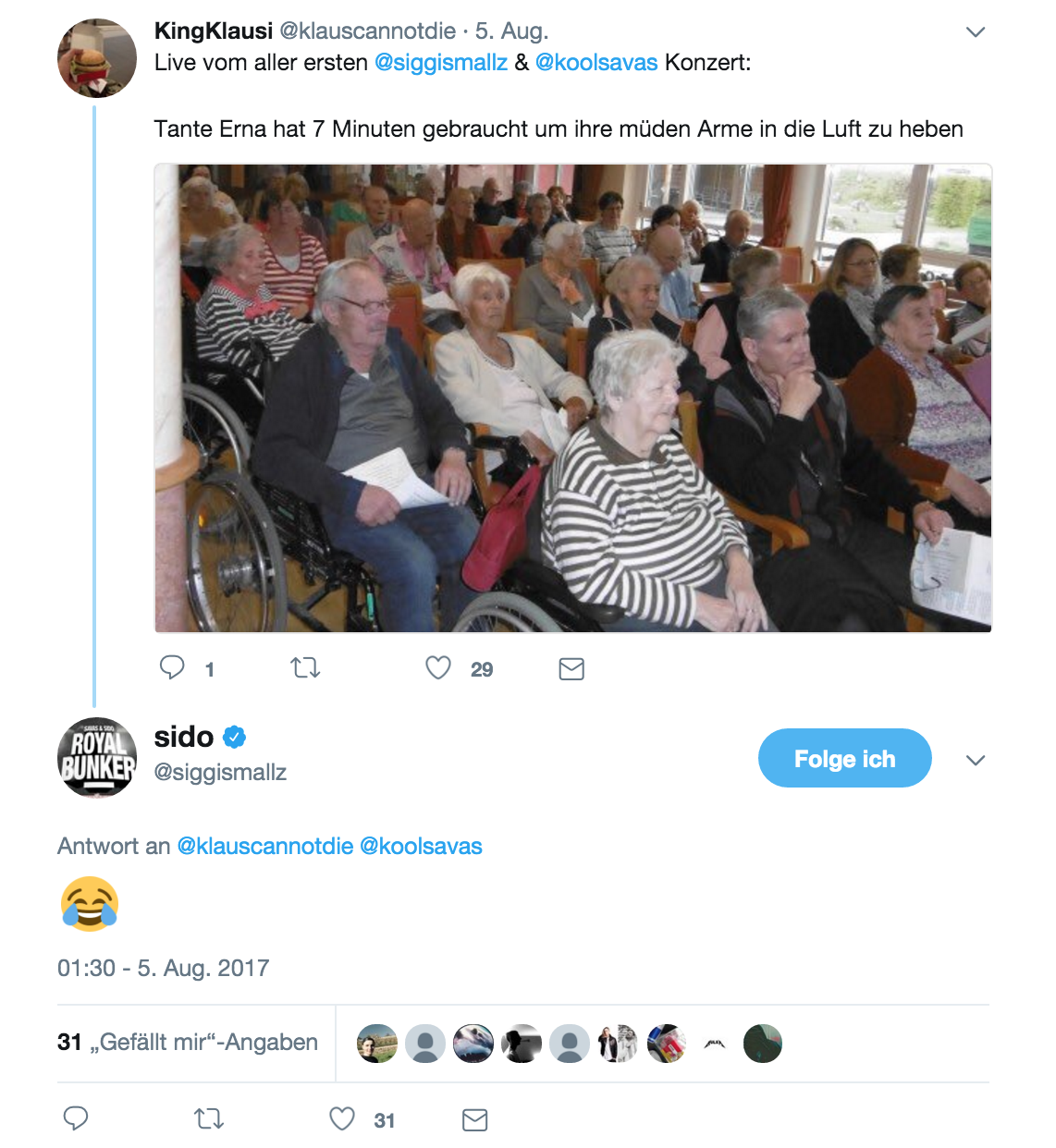Screen dimensions: 1056x1148
Task: Open the nursing home audience photo
Action: pyautogui.click(x=573, y=398)
